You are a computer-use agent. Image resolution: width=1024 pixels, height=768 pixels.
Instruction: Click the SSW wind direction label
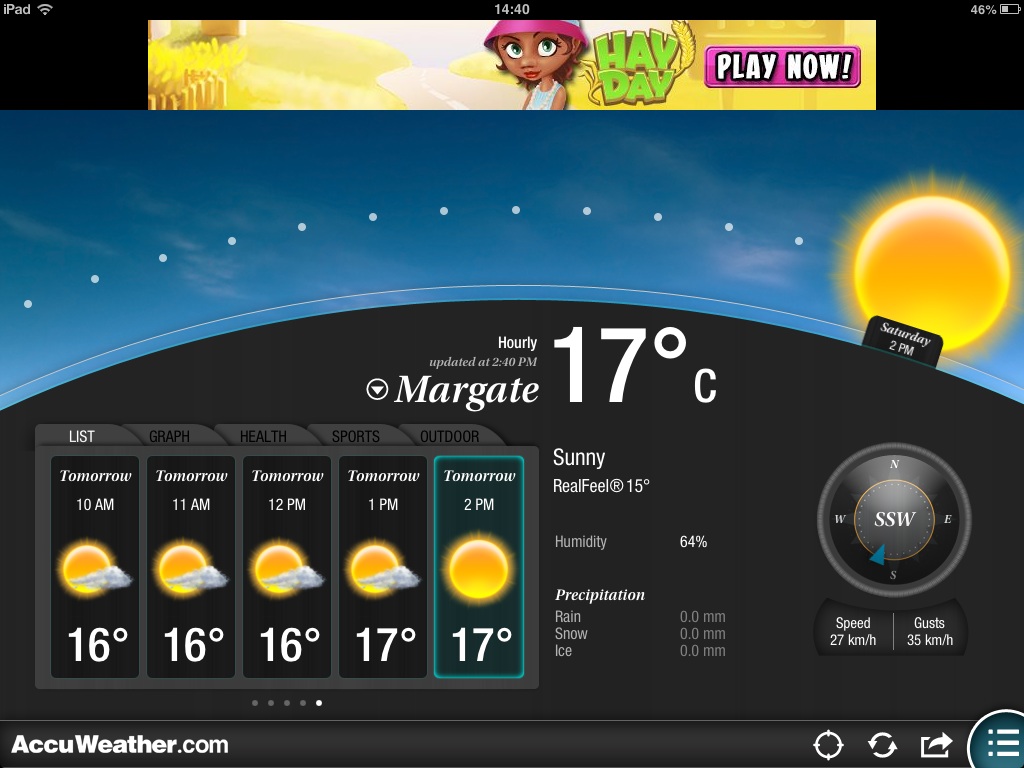click(894, 519)
